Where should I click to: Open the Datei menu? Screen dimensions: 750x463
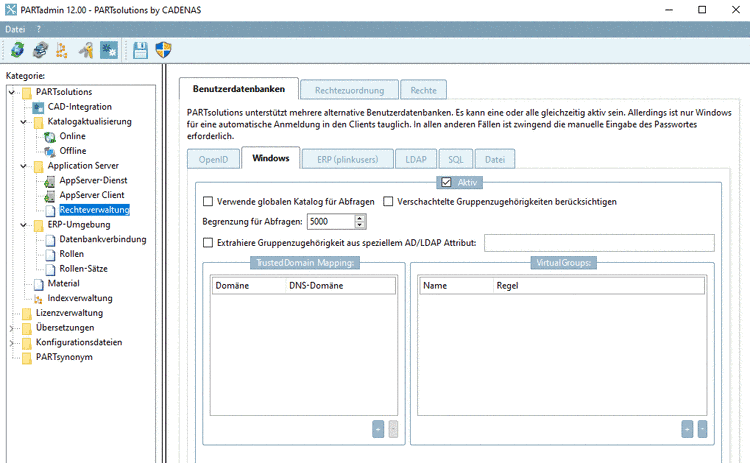point(15,29)
